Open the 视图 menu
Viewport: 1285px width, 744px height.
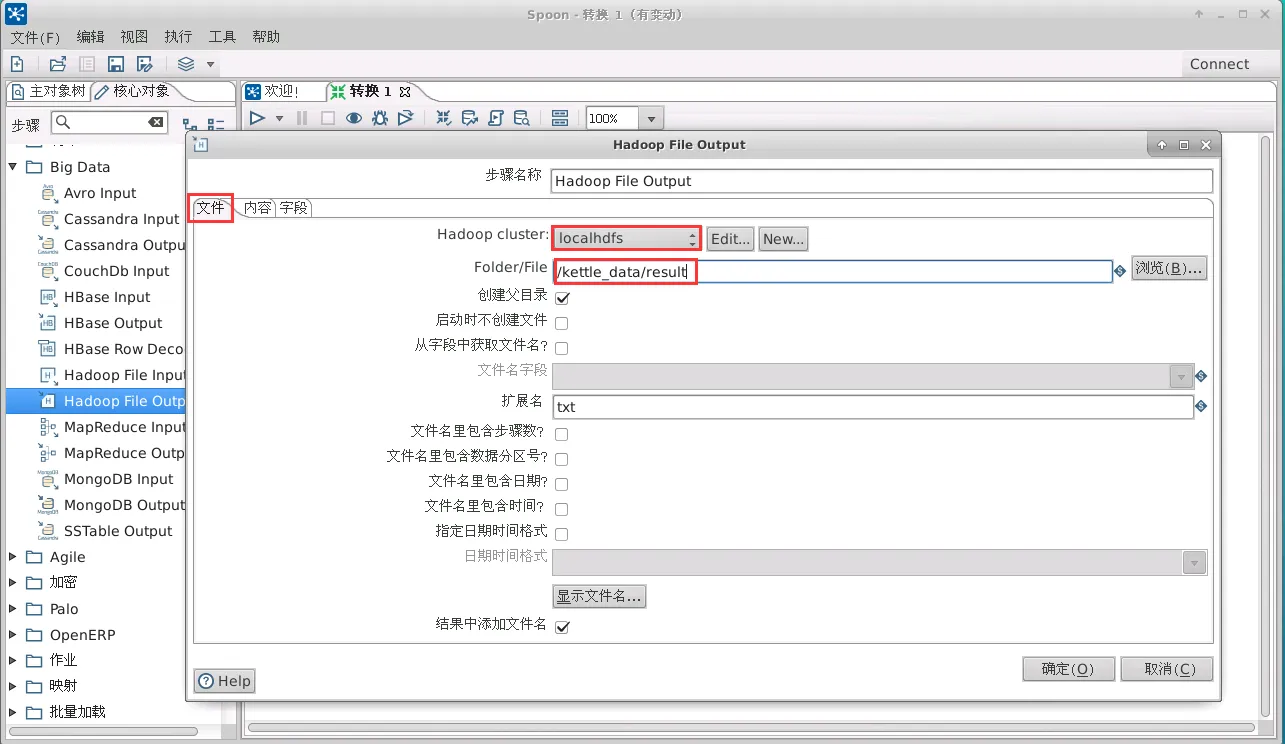point(134,37)
